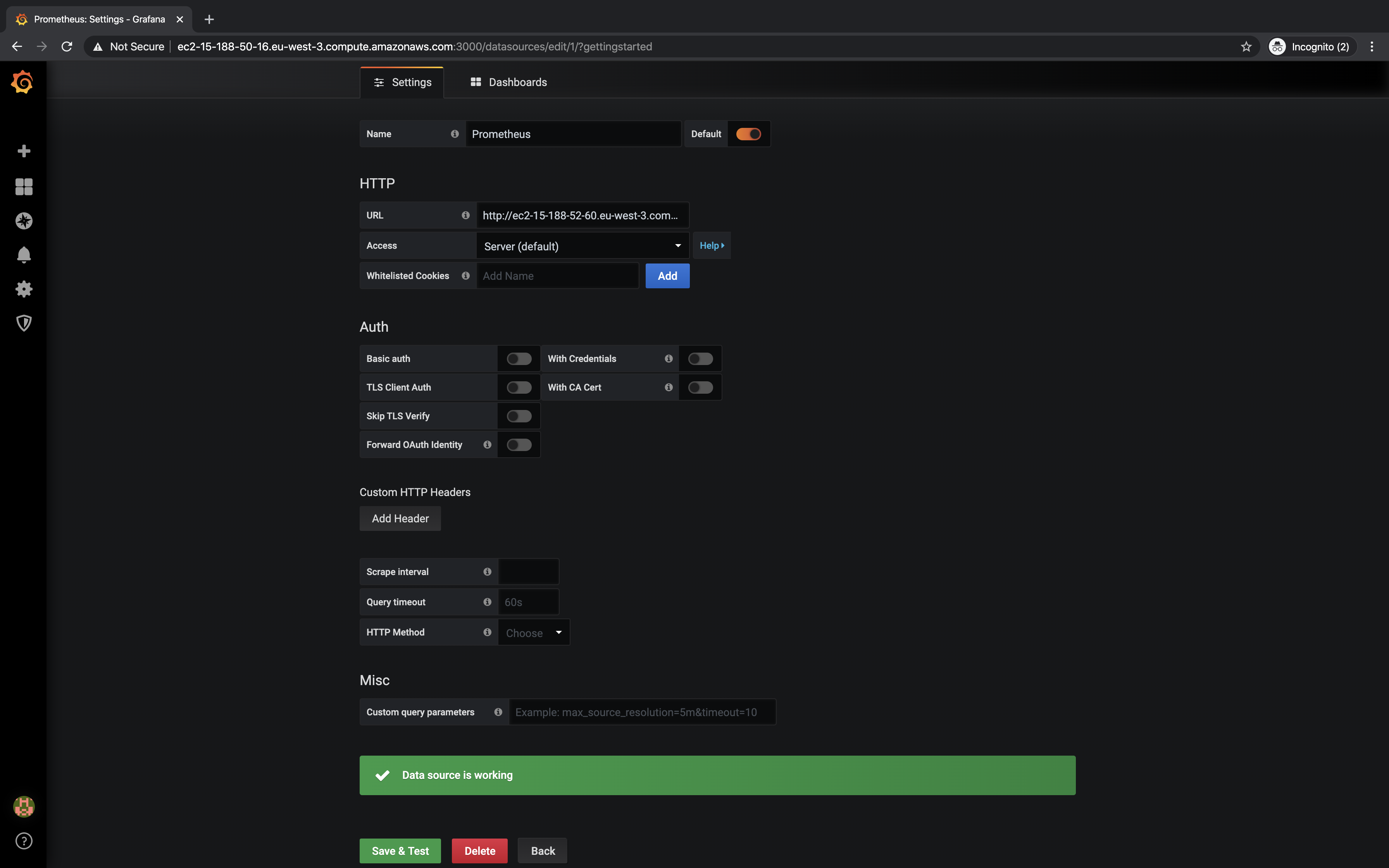
Task: Enable Basic auth
Action: click(x=518, y=358)
